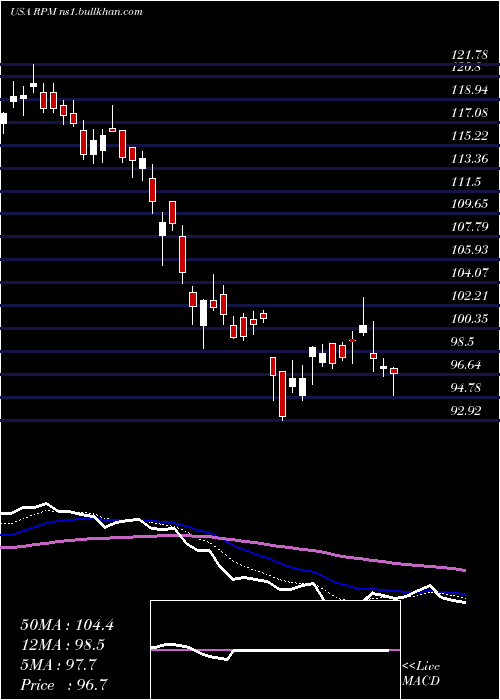Click the lowest long red candle near 92.92
This screenshot has height=700, width=500.
pyautogui.click(x=282, y=394)
